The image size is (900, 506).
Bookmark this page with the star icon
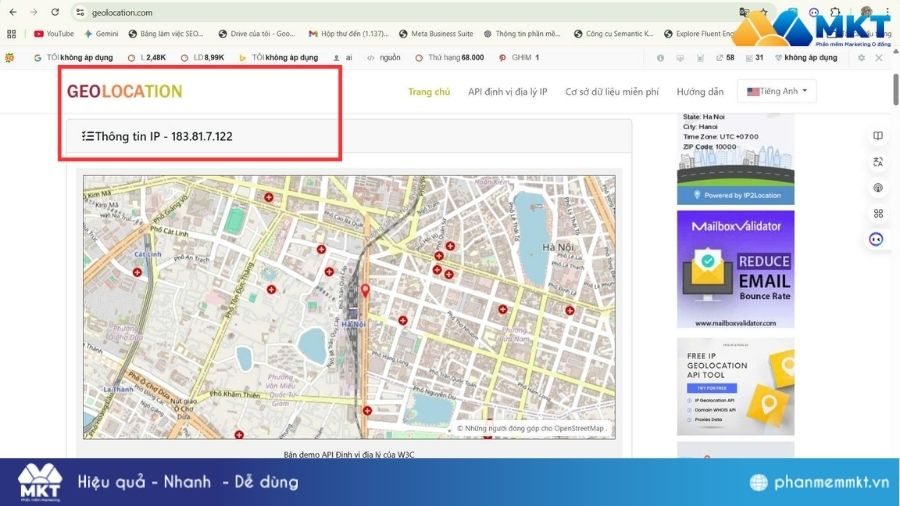(764, 12)
